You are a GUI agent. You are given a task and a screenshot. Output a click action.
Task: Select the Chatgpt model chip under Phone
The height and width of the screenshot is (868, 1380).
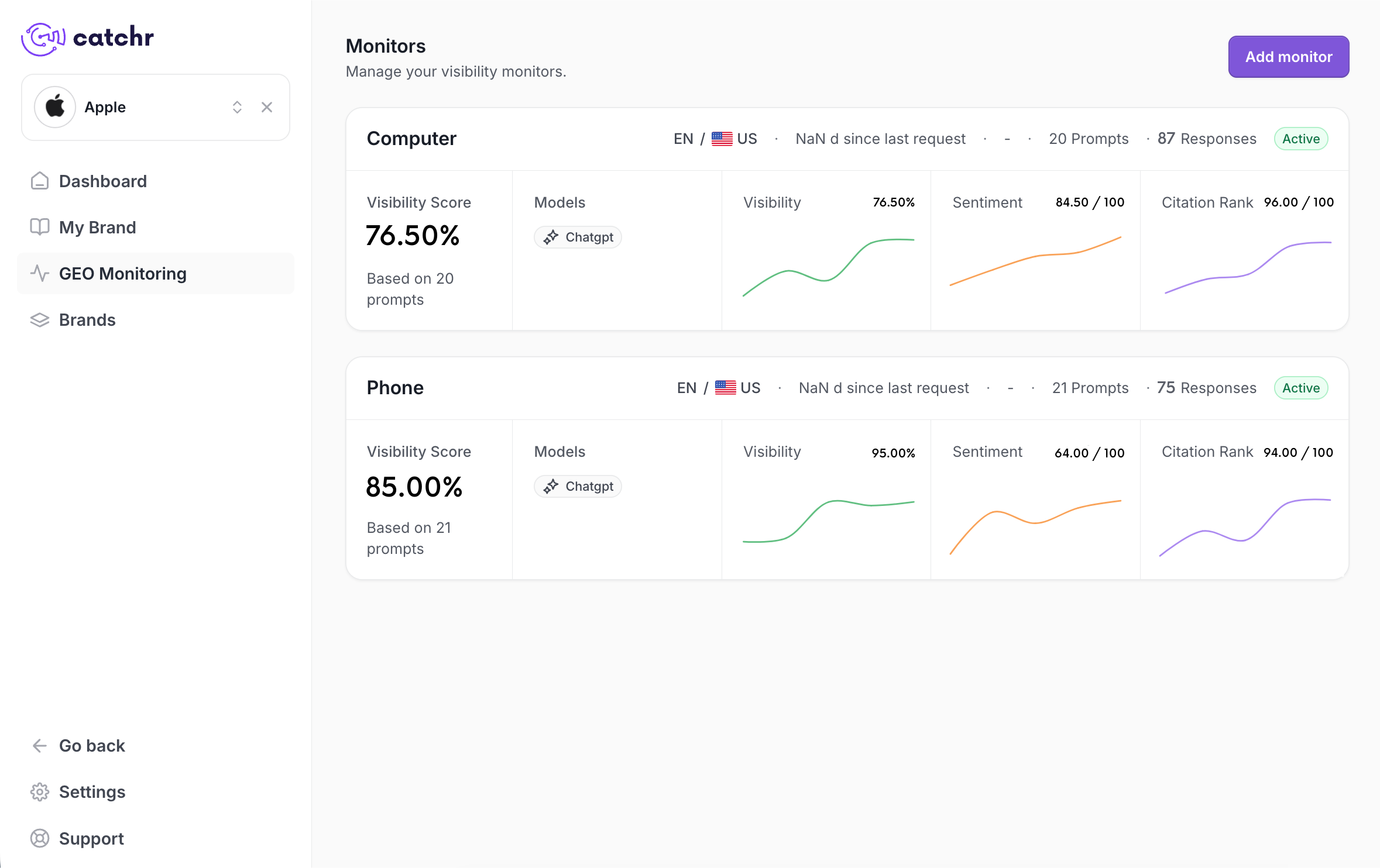coord(578,486)
